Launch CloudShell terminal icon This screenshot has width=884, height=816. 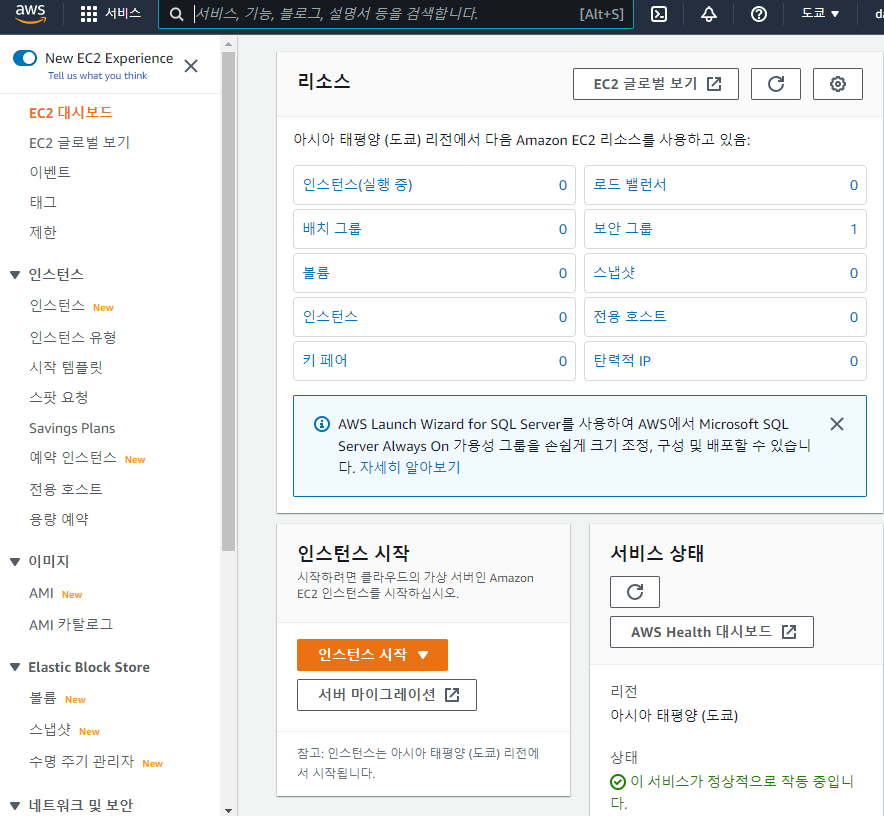[x=658, y=14]
